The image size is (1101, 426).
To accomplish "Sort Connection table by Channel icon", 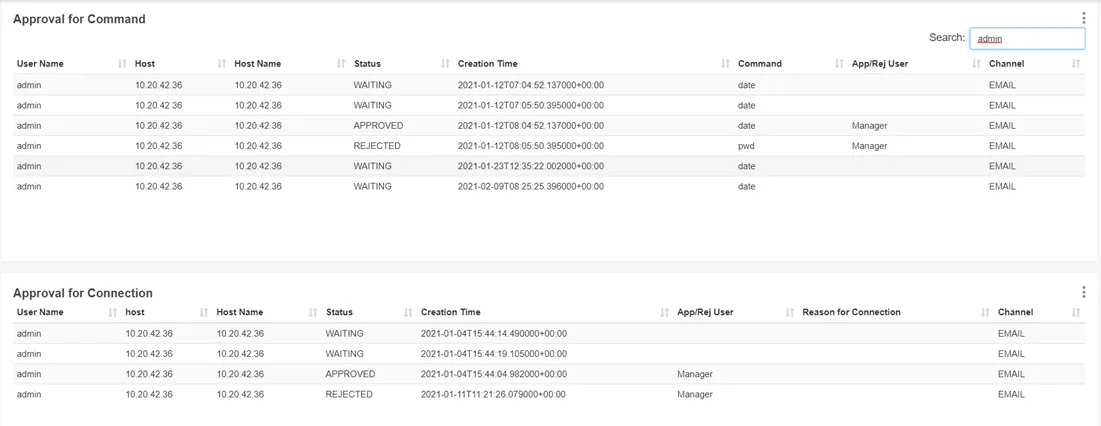I will tap(1076, 312).
